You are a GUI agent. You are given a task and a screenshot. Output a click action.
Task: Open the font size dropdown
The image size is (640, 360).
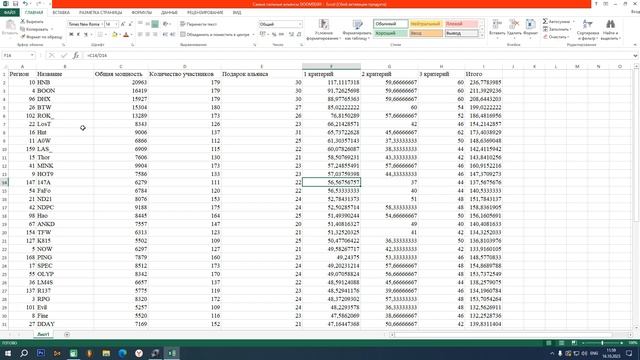[116, 24]
